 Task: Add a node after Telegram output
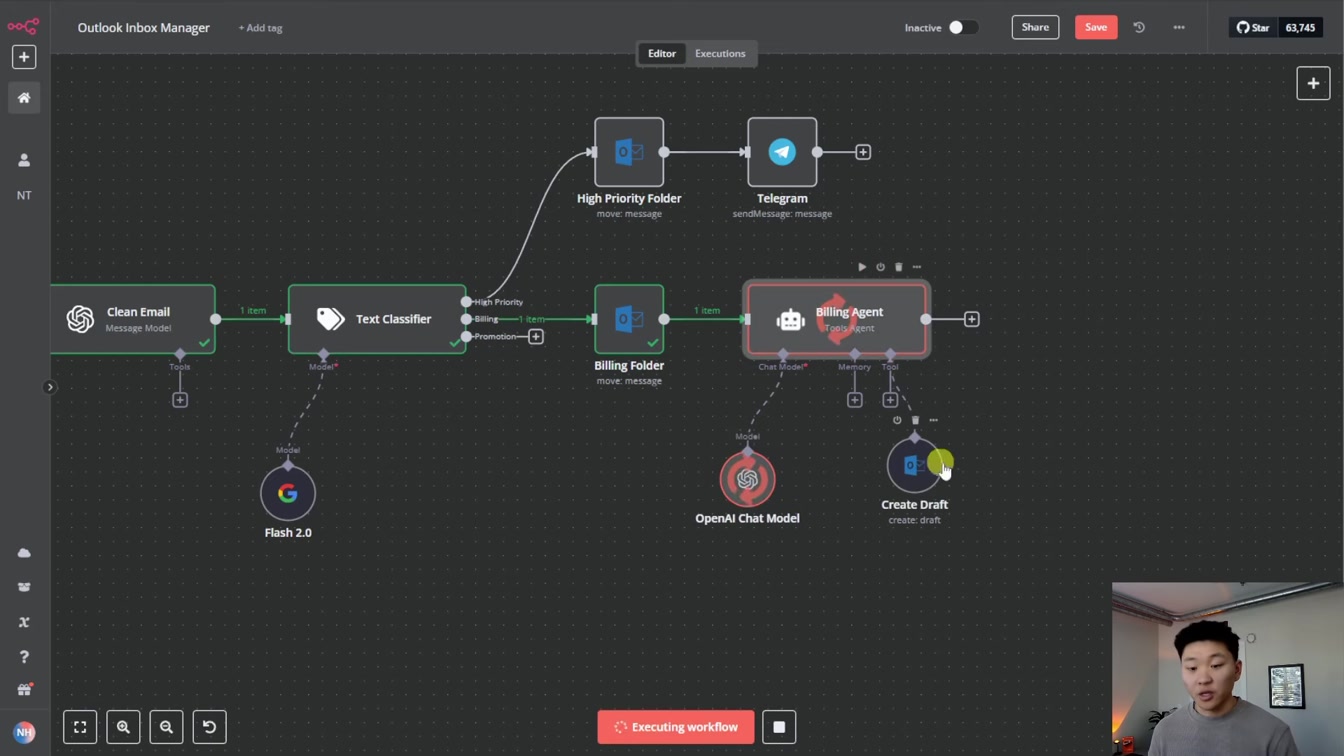(863, 152)
